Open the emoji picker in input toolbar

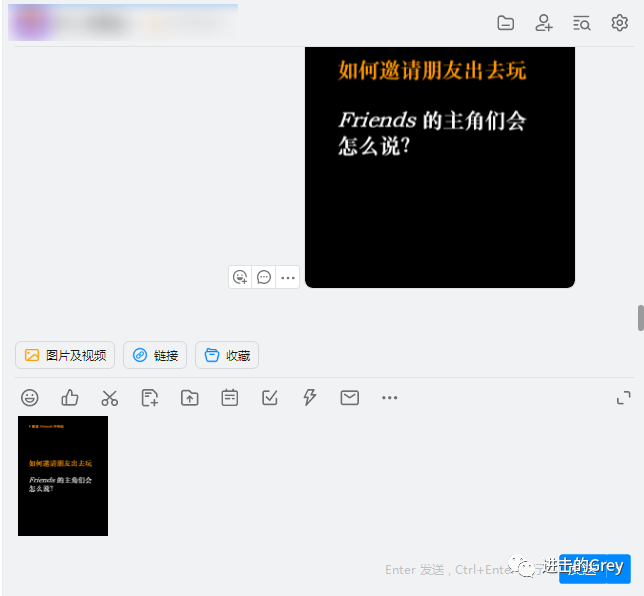pos(30,398)
